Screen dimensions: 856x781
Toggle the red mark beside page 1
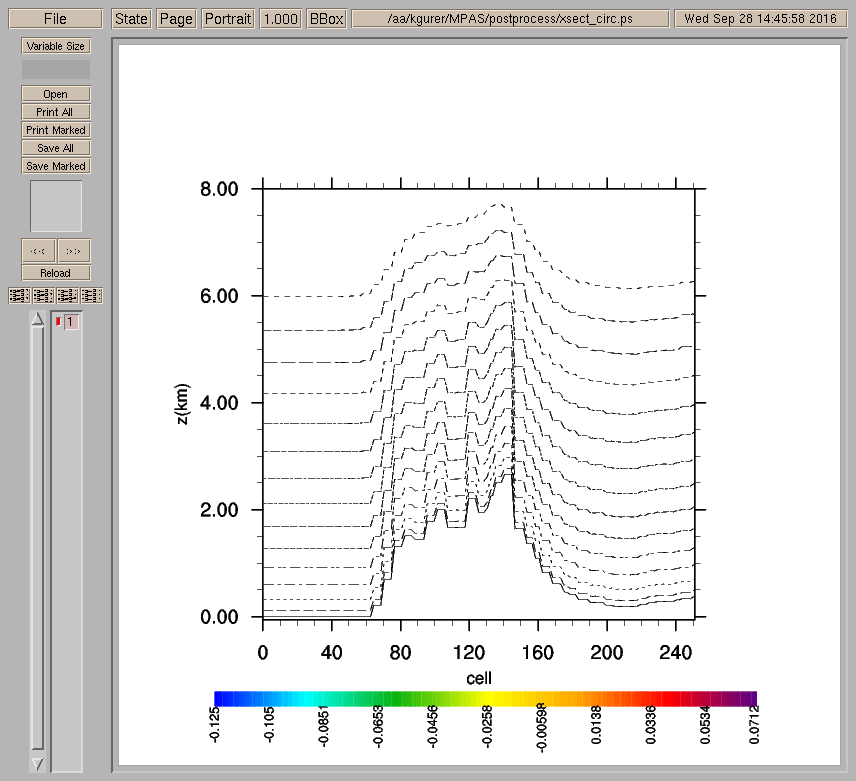click(x=58, y=321)
